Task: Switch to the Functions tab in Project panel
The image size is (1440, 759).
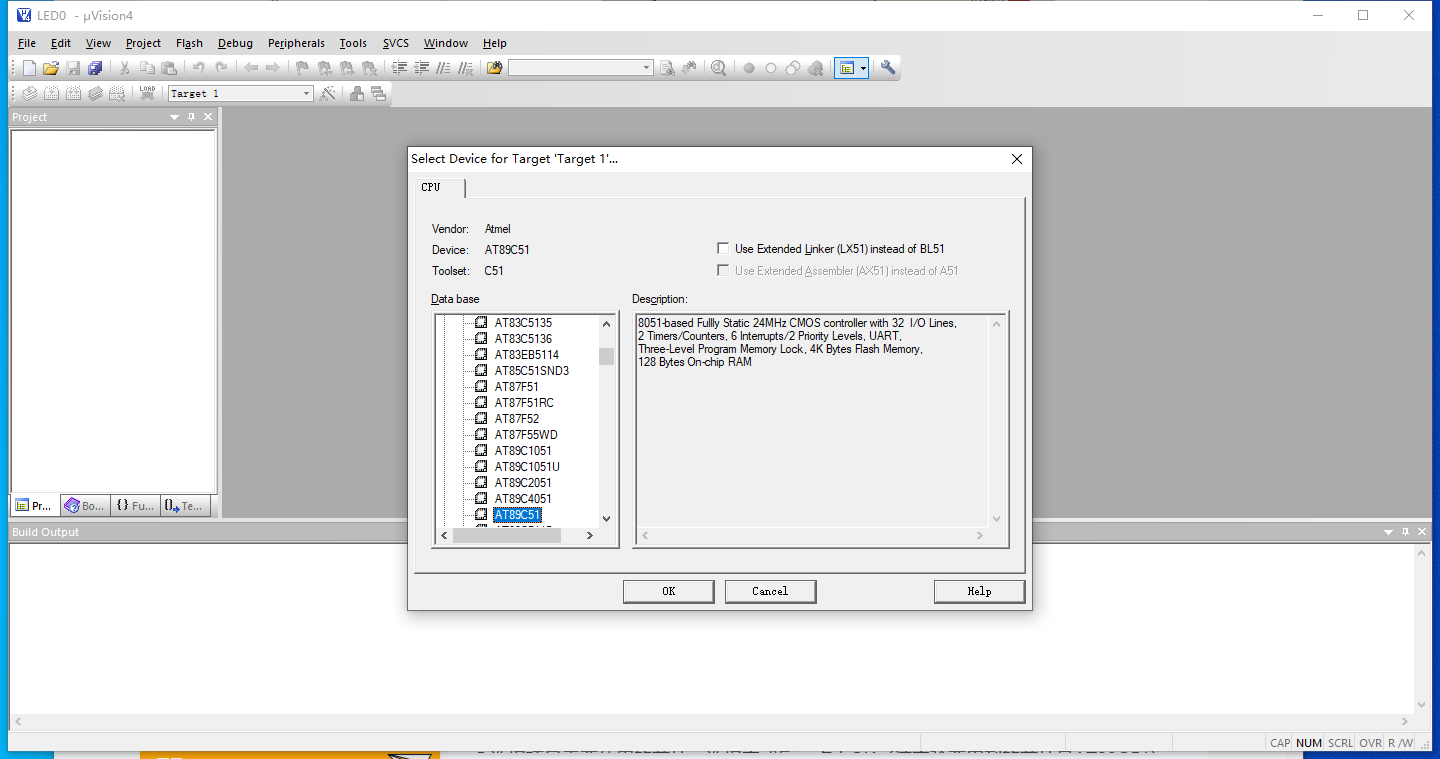Action: point(135,506)
